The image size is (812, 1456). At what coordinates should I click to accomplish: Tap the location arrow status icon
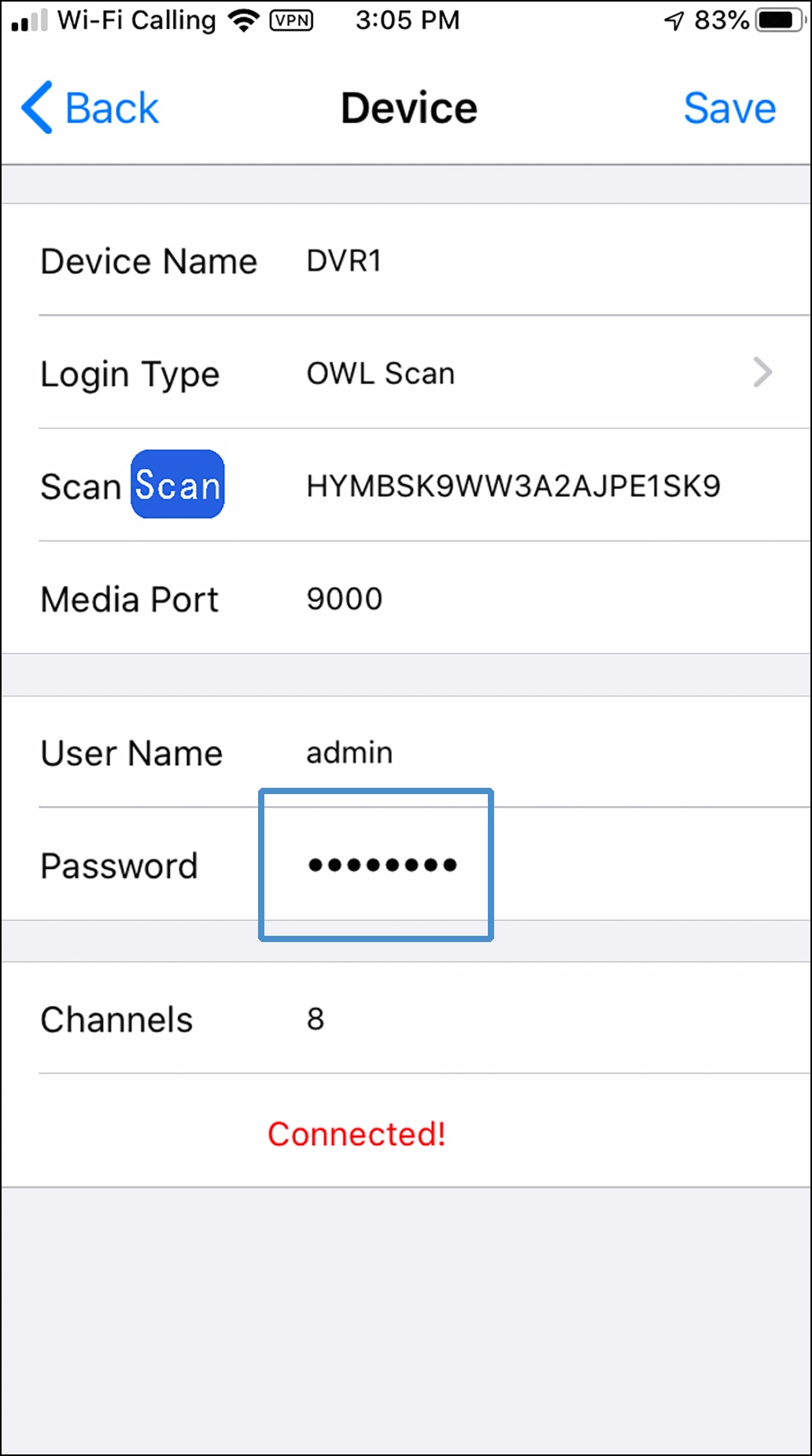point(674,20)
